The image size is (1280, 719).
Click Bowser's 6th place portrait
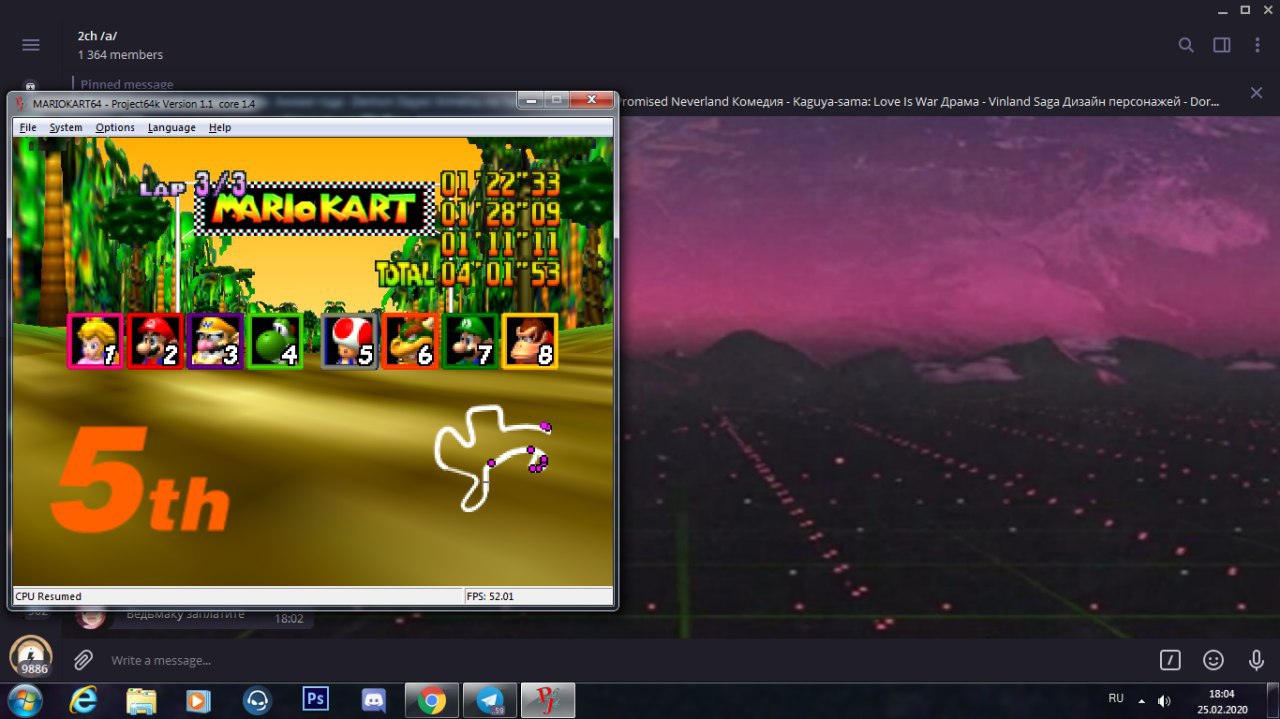pyautogui.click(x=410, y=341)
